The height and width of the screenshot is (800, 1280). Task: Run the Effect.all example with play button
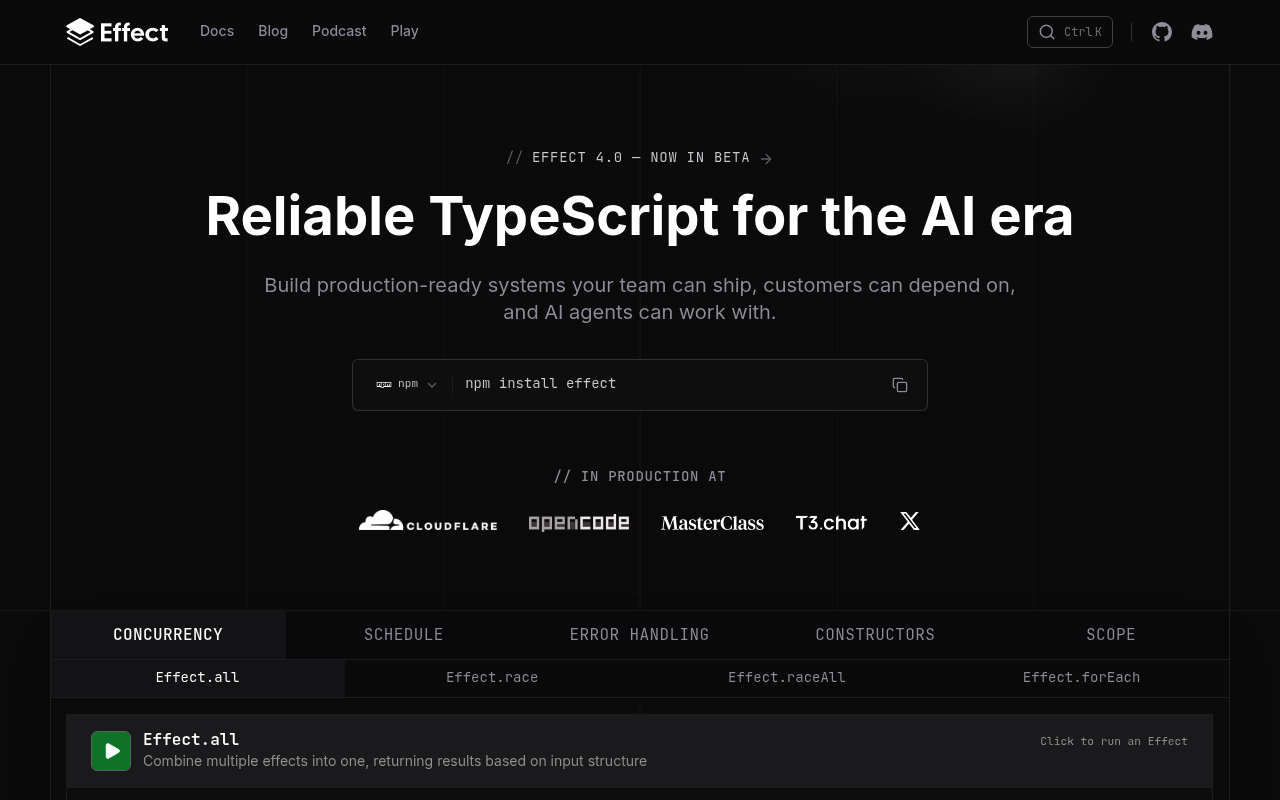click(x=111, y=751)
